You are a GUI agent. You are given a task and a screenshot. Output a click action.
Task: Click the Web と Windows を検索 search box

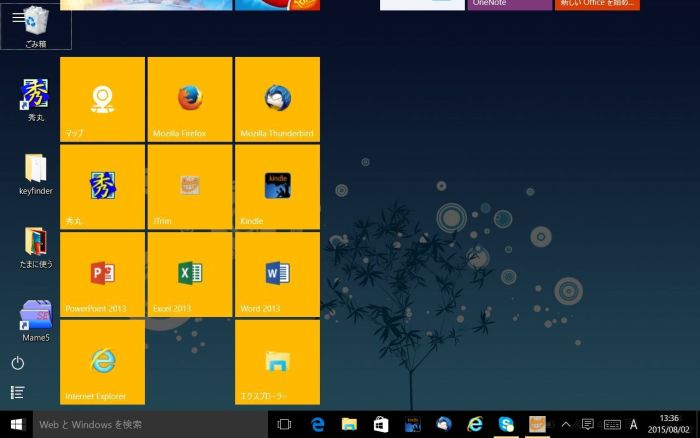(150, 425)
